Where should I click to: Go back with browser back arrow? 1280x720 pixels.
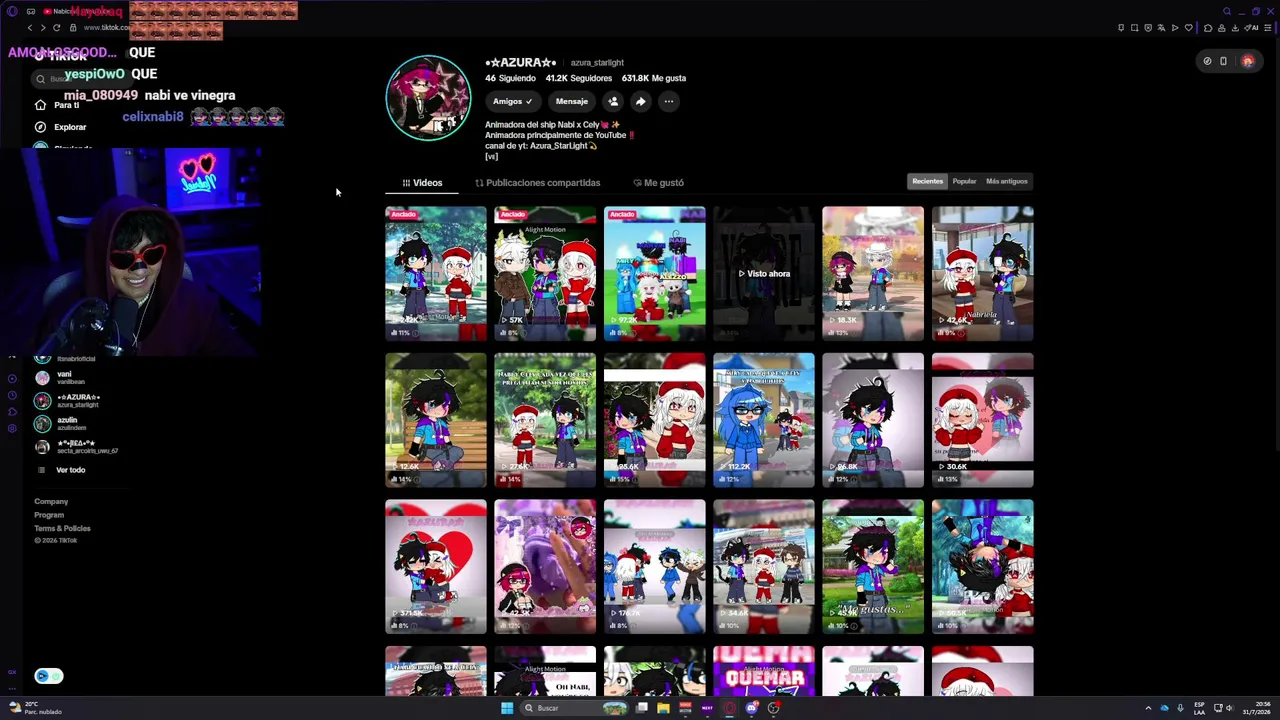(x=30, y=27)
